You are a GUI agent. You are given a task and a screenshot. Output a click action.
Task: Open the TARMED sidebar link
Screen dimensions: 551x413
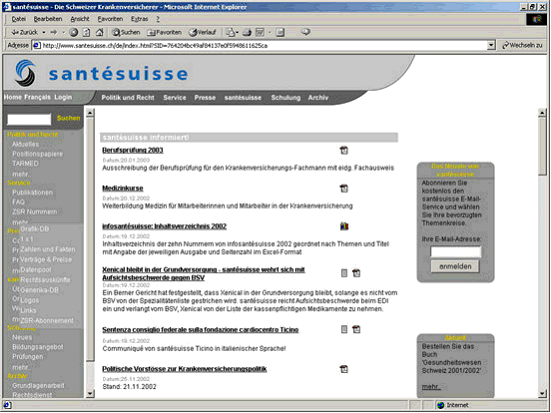[x=25, y=163]
